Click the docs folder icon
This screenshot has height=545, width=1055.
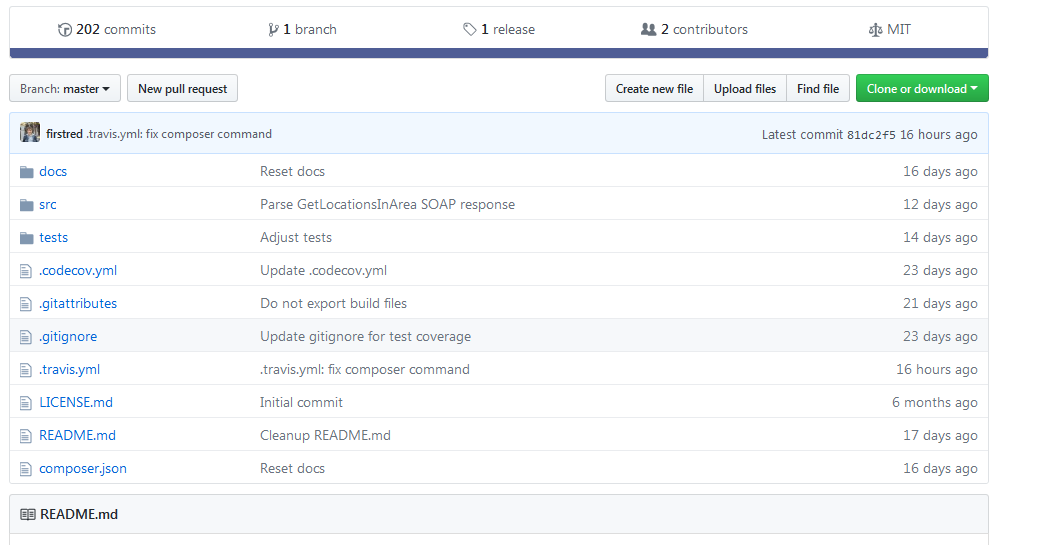point(27,172)
